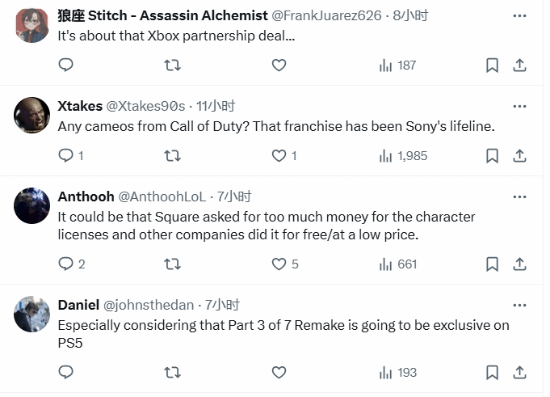Image resolution: width=550 pixels, height=397 pixels.
Task: Share Anthooh's tweet about character licenses
Action: [519, 264]
